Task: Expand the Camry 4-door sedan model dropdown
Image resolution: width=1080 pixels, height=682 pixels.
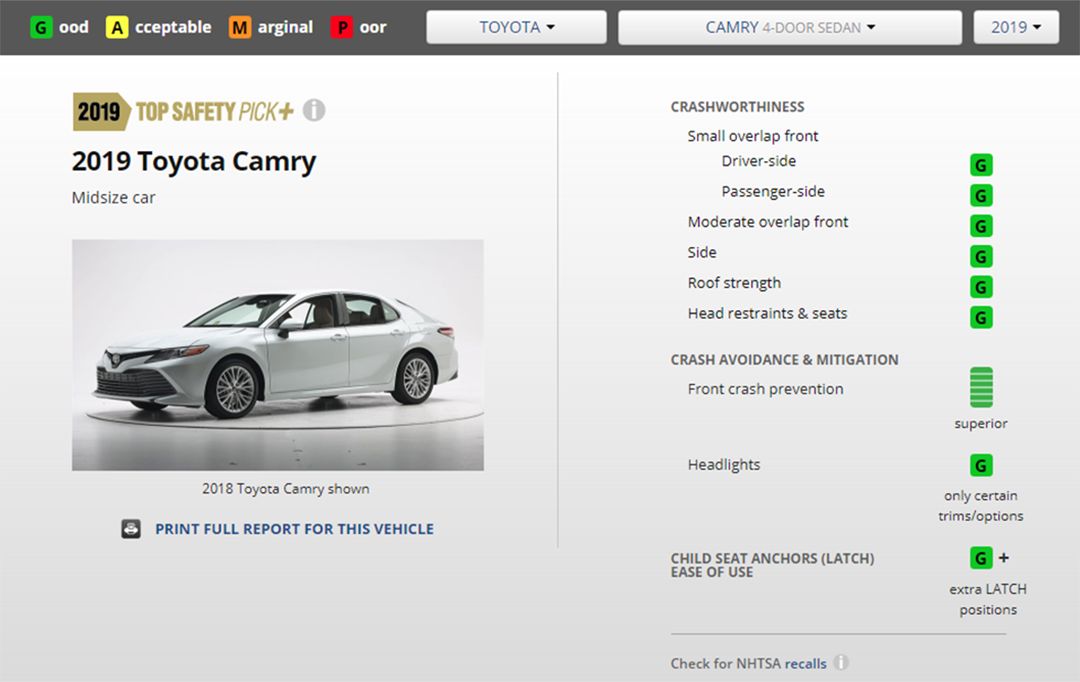Action: [x=789, y=27]
